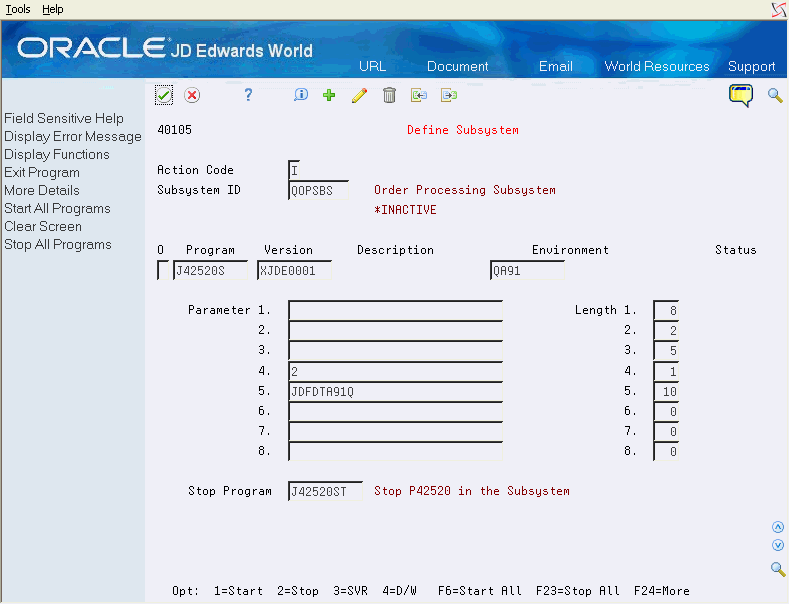The width and height of the screenshot is (789, 604).
Task: Click the screen number 40105
Action: [x=175, y=130]
